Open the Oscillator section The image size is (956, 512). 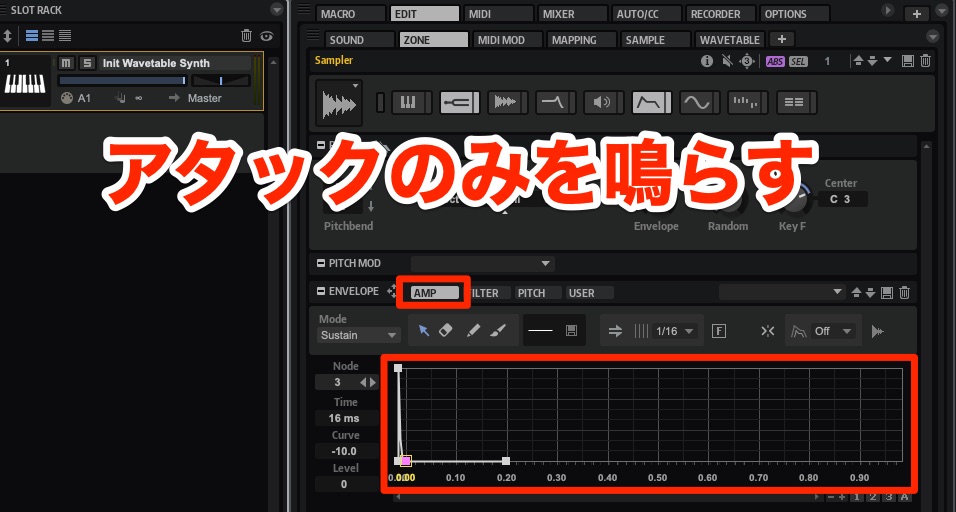508,102
